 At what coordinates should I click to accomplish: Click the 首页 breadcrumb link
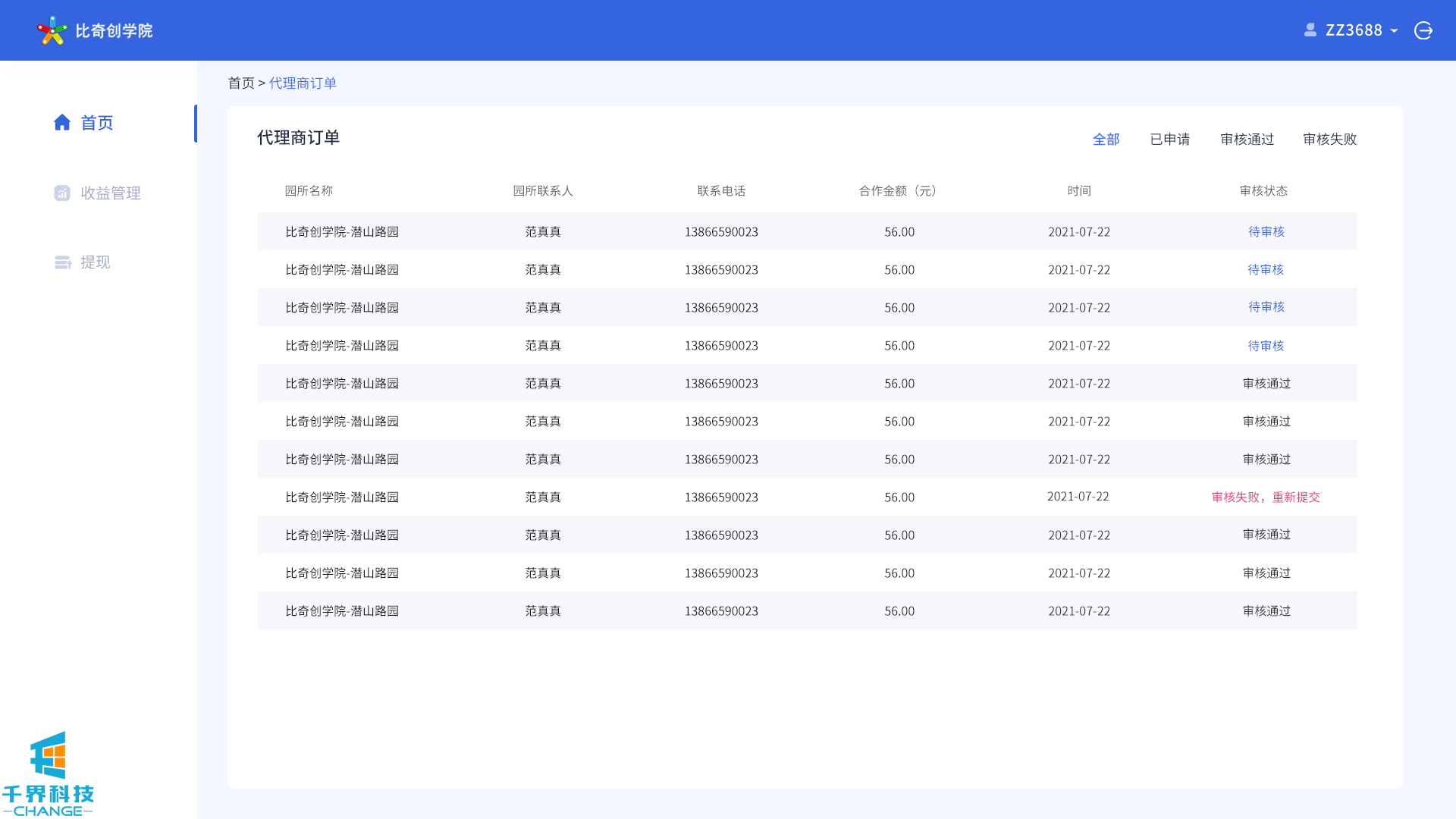click(x=241, y=83)
